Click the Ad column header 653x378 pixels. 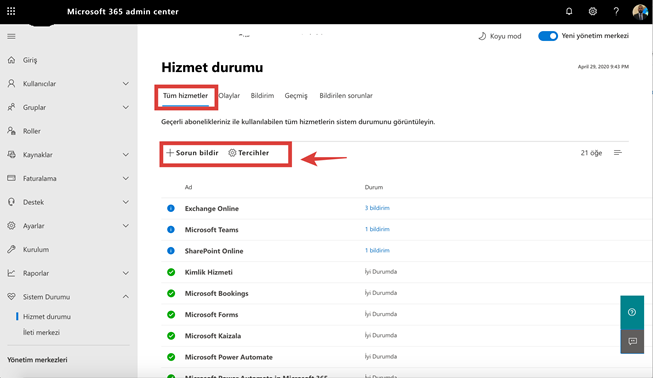click(189, 187)
